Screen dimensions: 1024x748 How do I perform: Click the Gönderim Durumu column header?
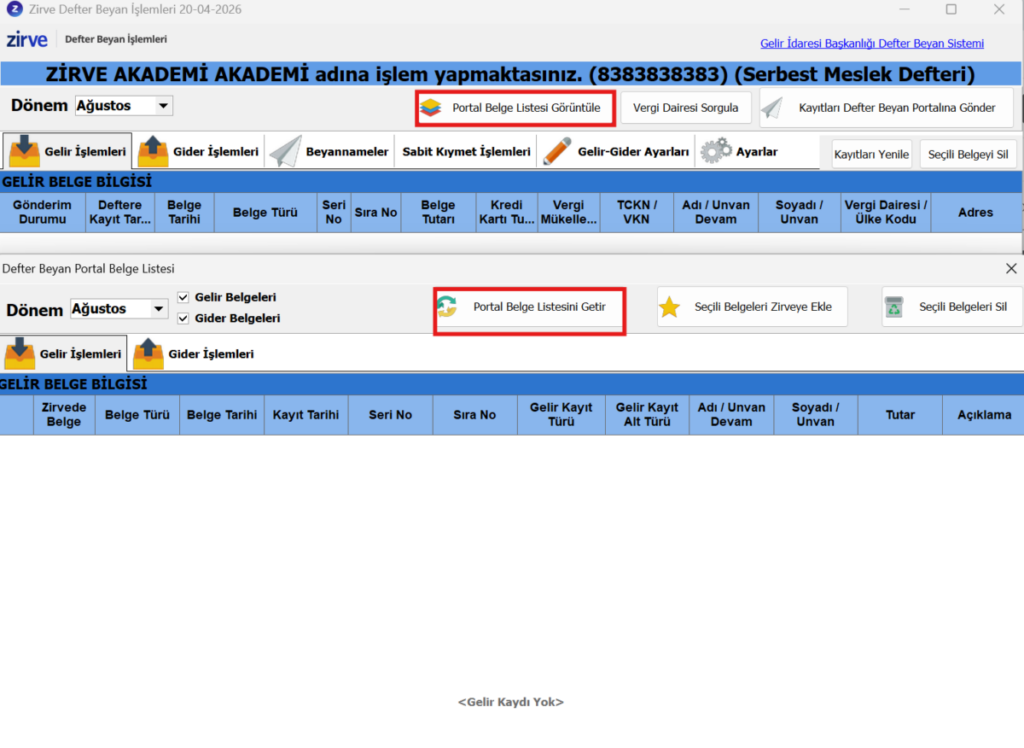coord(42,212)
